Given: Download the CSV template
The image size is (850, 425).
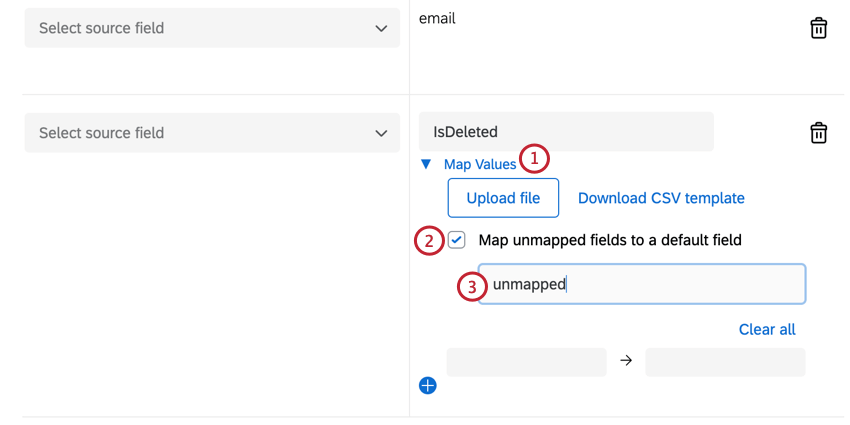Looking at the screenshot, I should pos(661,198).
